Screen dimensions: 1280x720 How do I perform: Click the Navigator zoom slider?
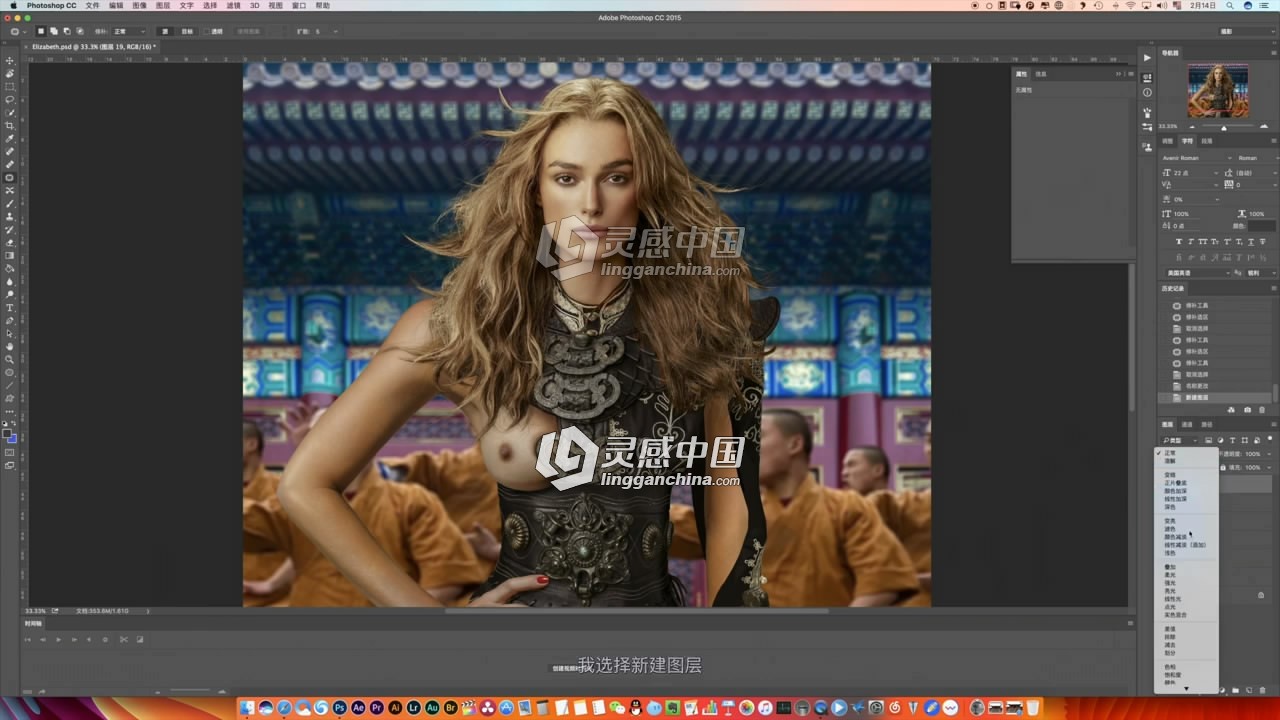pyautogui.click(x=1223, y=127)
